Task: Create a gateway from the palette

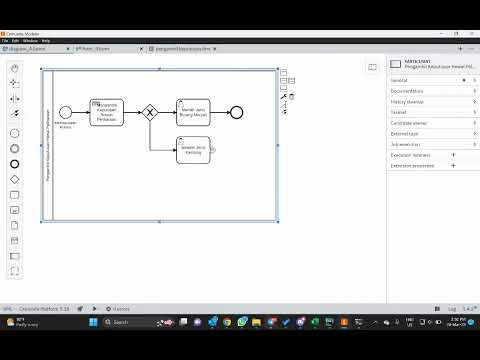Action: [x=14, y=179]
